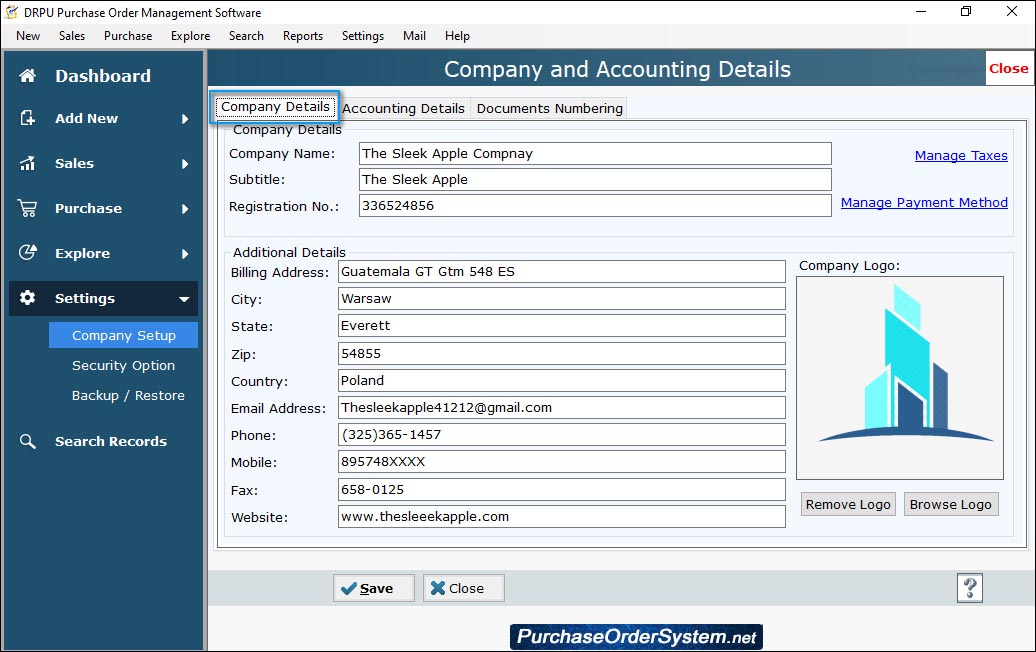Screen dimensions: 1036x652
Task: Click the Save button
Action: click(374, 588)
